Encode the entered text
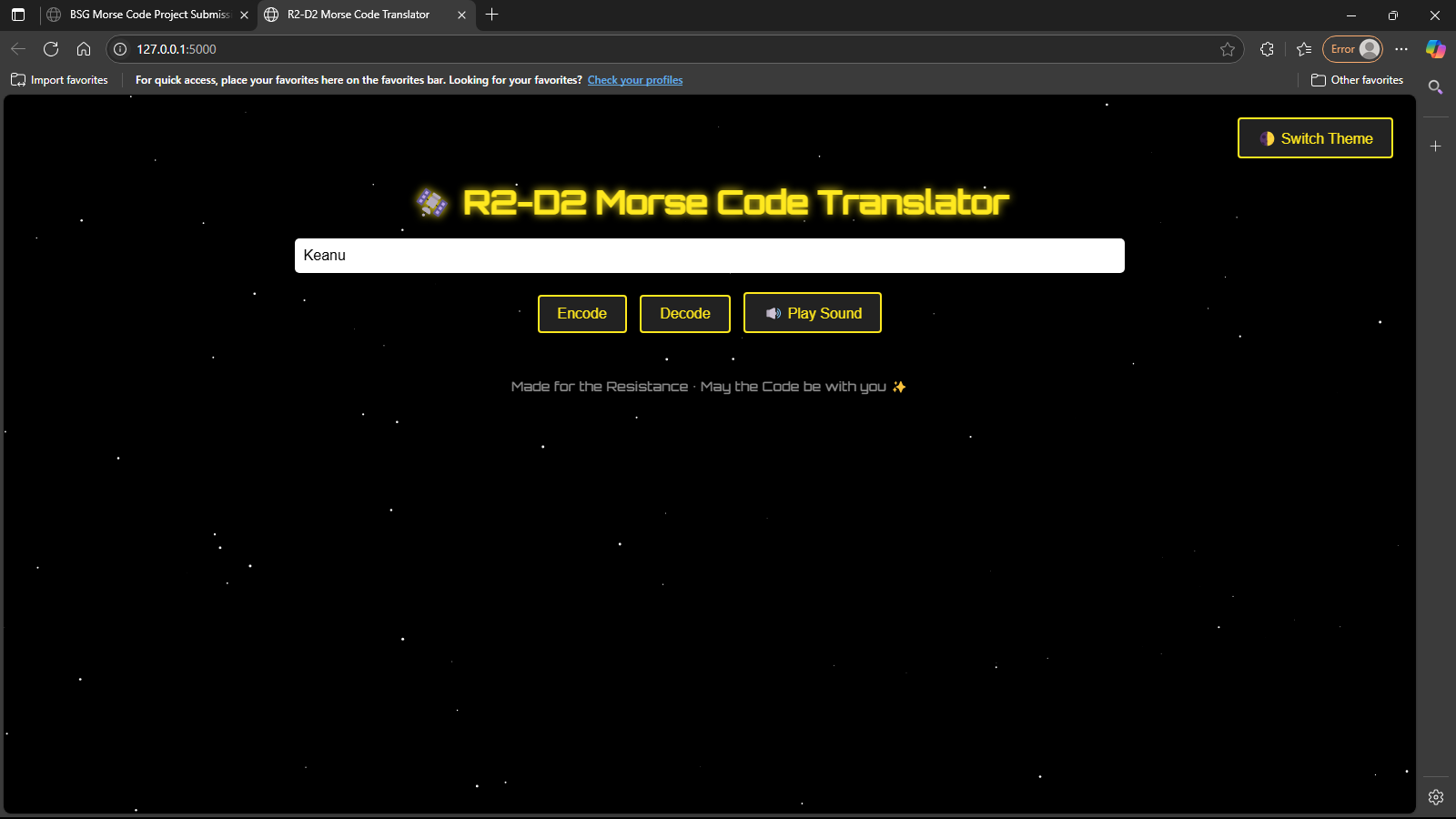 coord(582,314)
